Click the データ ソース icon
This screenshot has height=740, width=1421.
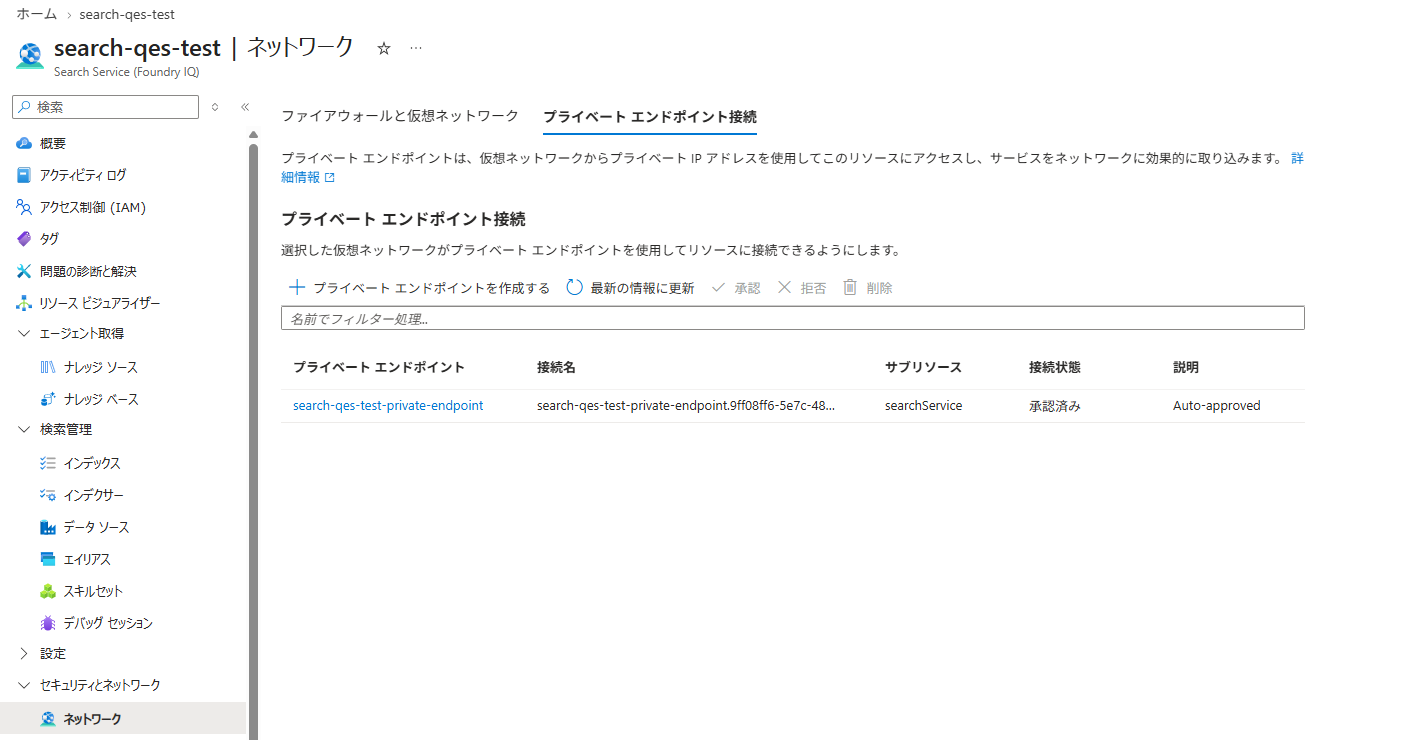[47, 527]
